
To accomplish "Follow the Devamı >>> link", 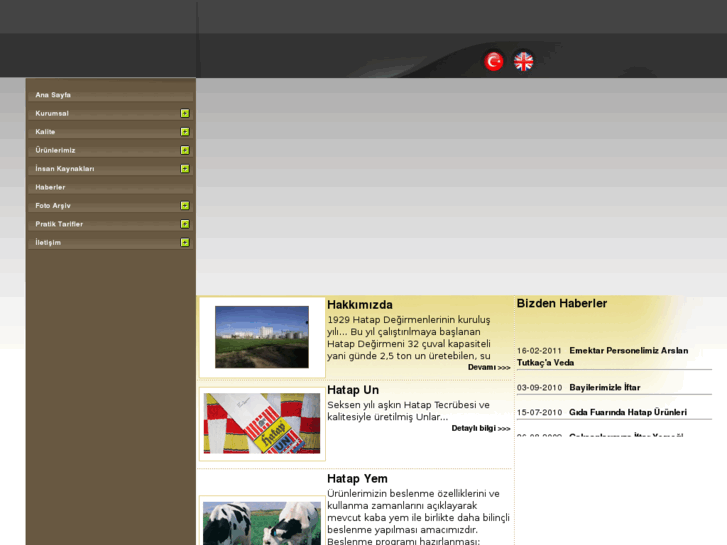I will 489,367.
